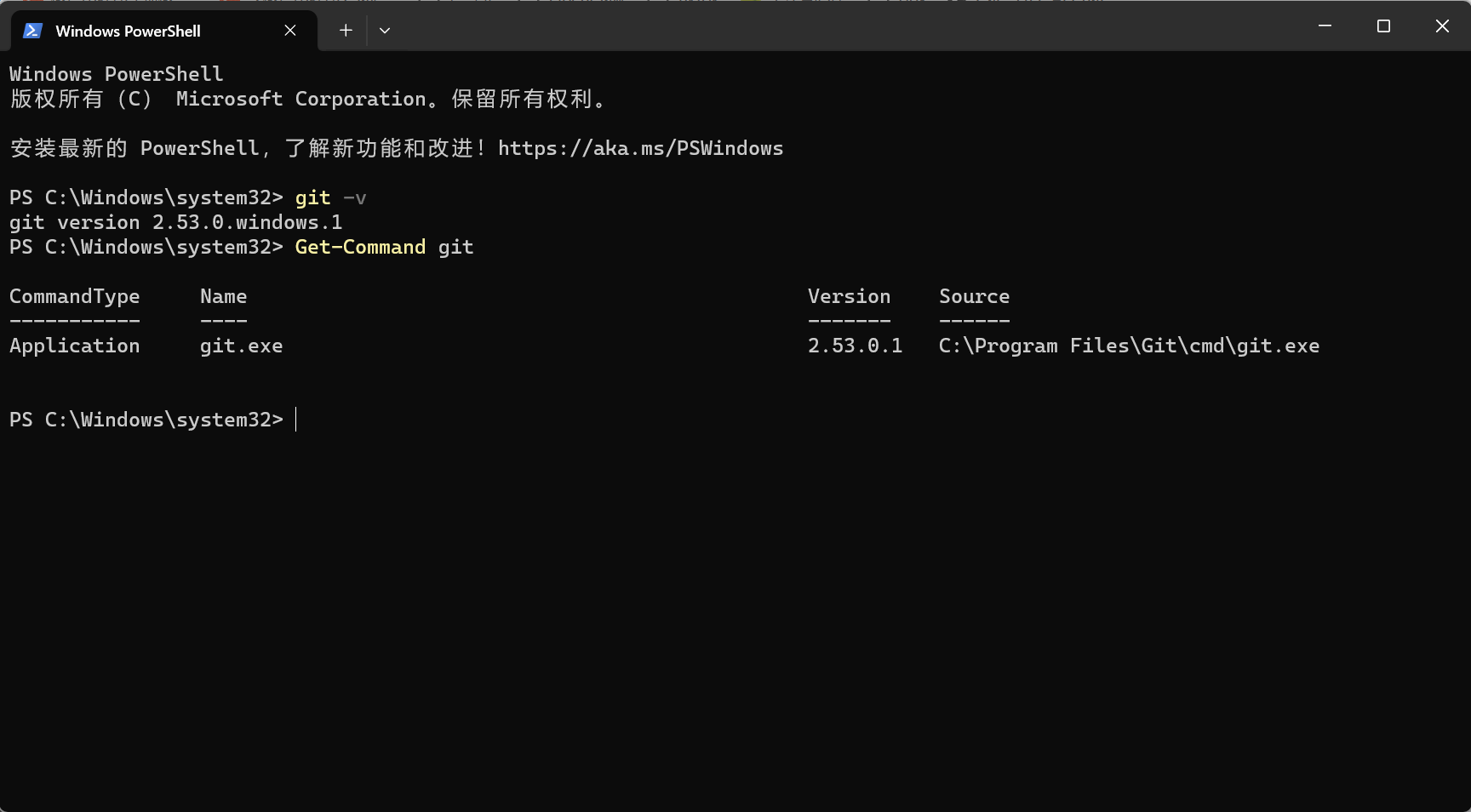Click the 'git.exe' name cell

point(242,346)
